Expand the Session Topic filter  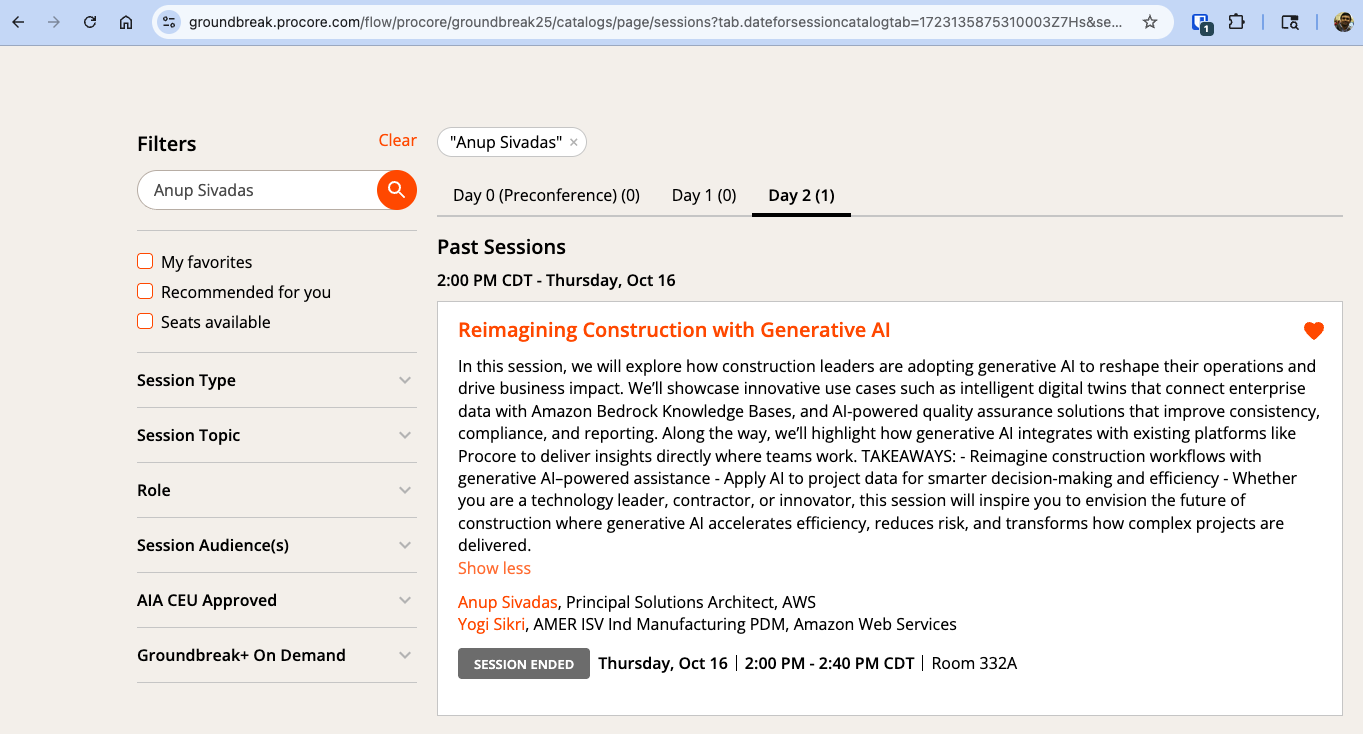pos(276,435)
